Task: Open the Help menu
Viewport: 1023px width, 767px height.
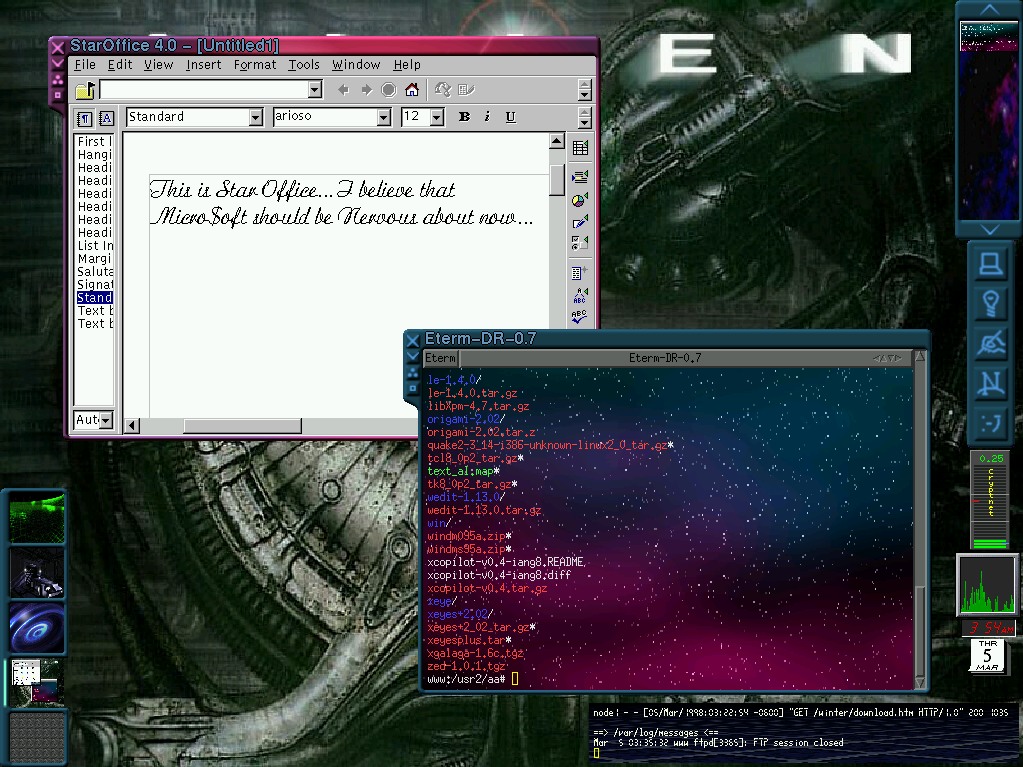Action: [407, 65]
